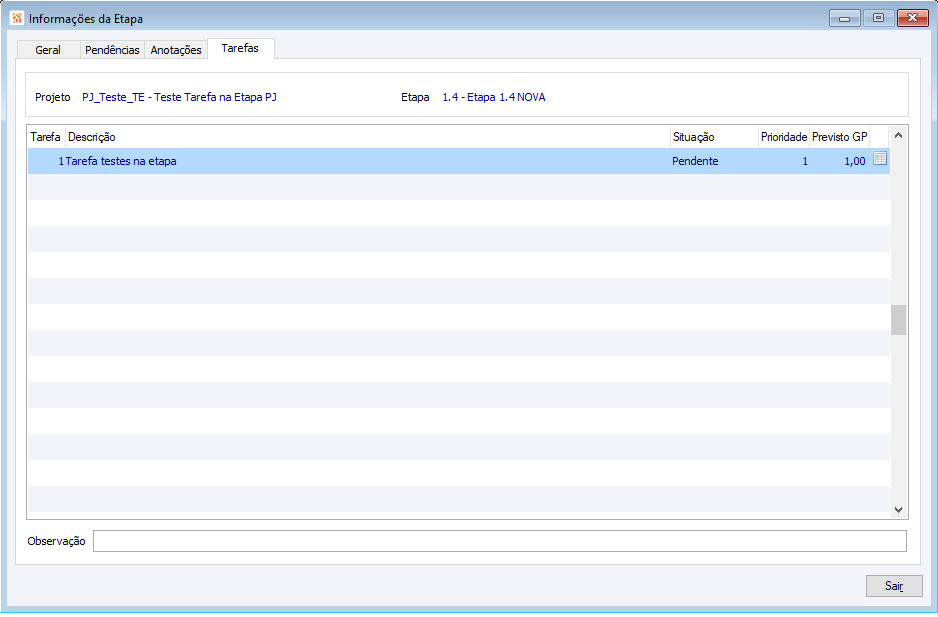The height and width of the screenshot is (617, 938).
Task: Go to the Anotações tab
Action: pyautogui.click(x=176, y=50)
